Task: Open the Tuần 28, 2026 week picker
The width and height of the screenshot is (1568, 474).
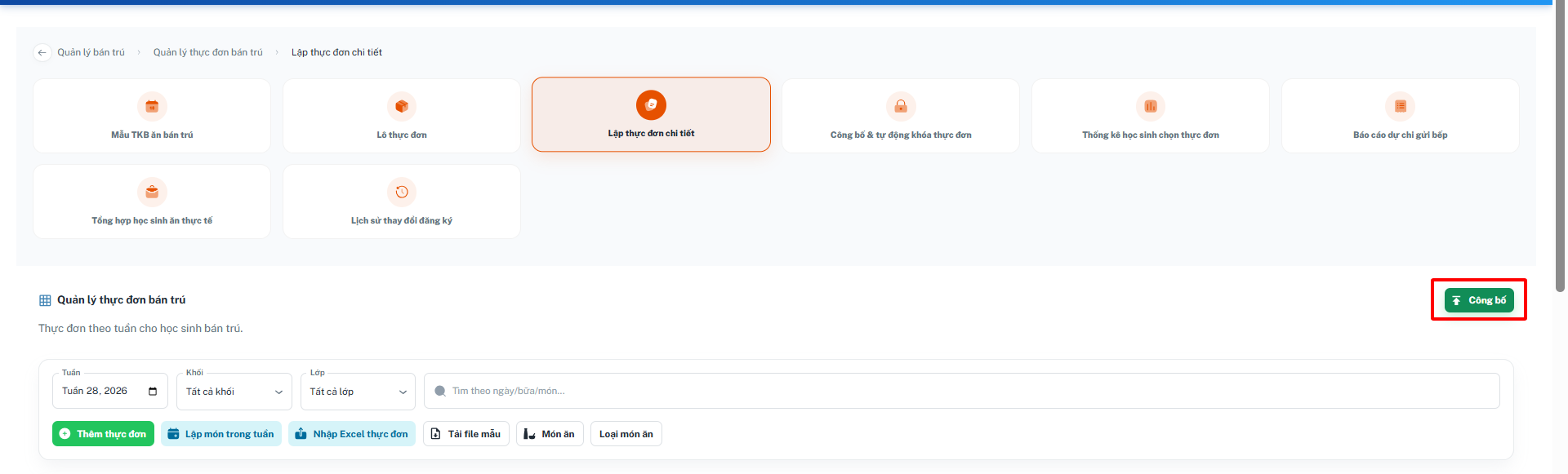Action: click(x=110, y=392)
